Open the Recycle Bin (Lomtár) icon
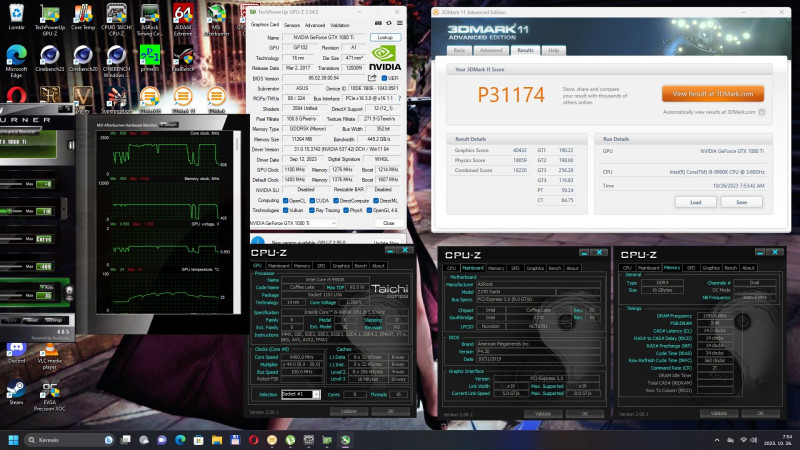This screenshot has height=450, width=800. pyautogui.click(x=16, y=18)
